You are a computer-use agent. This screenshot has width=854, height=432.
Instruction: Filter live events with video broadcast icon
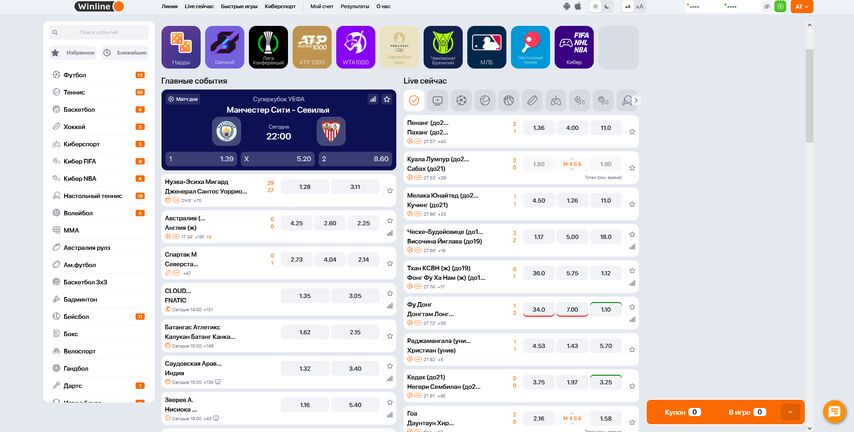pyautogui.click(x=437, y=100)
